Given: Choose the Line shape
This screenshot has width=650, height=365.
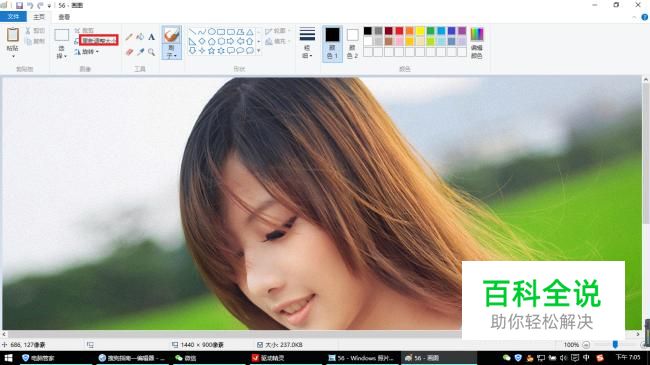Looking at the screenshot, I should pyautogui.click(x=192, y=32).
